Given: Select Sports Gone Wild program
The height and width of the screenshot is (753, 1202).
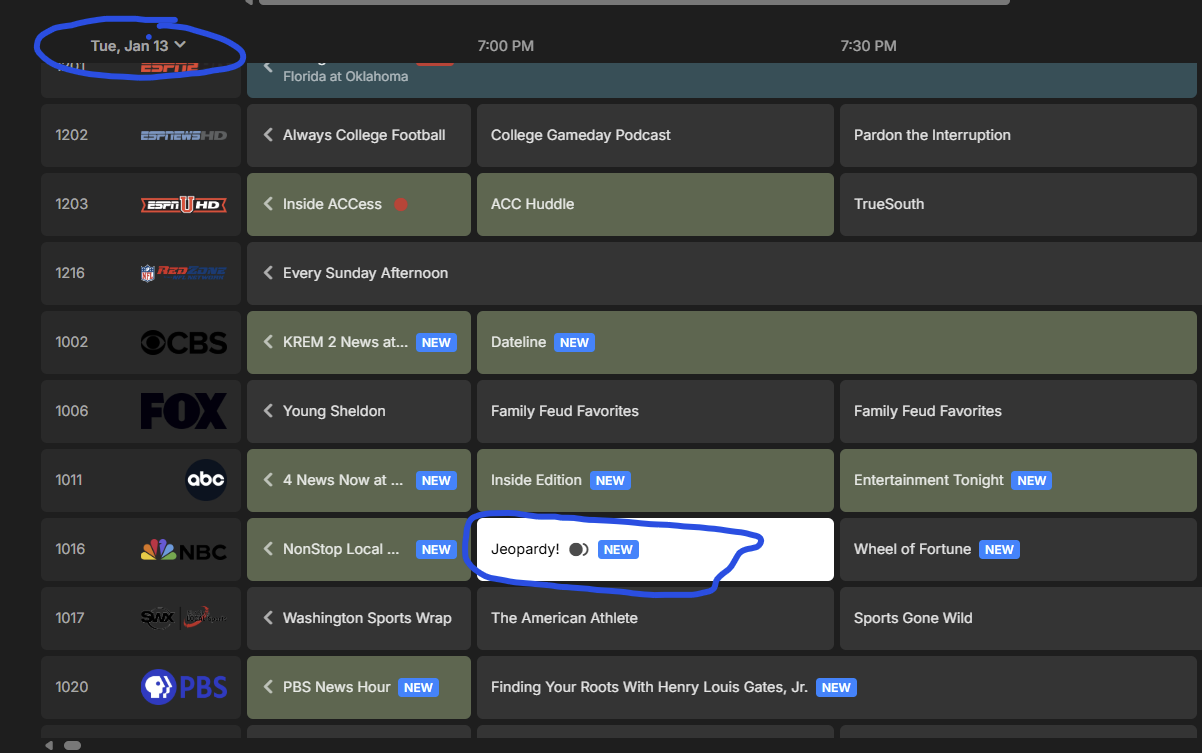Looking at the screenshot, I should [x=1018, y=618].
